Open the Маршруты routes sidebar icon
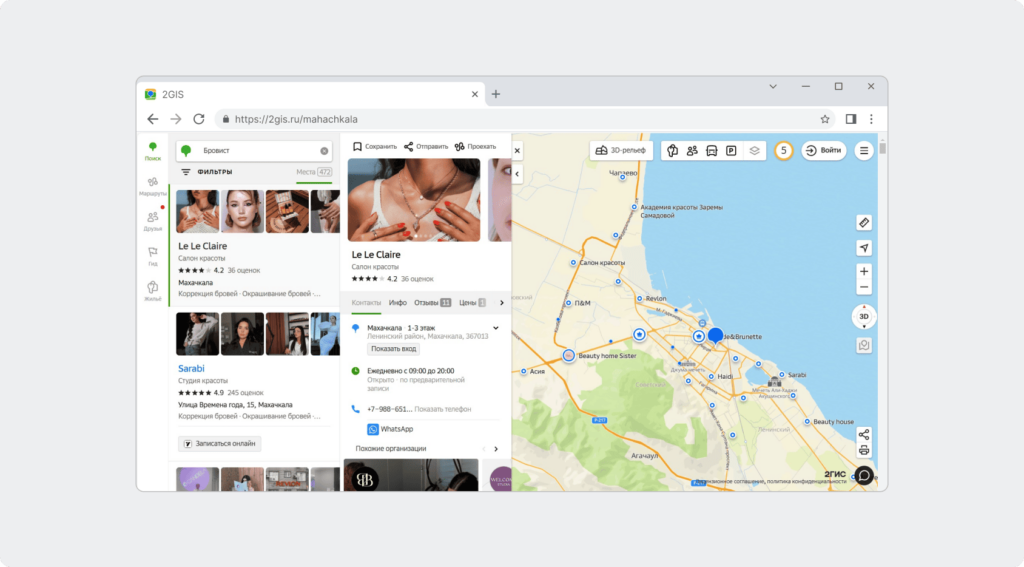This screenshot has width=1024, height=567. (x=152, y=185)
